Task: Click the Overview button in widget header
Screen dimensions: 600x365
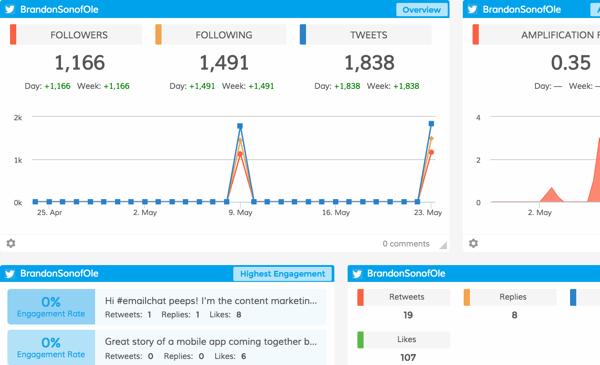Action: point(422,10)
